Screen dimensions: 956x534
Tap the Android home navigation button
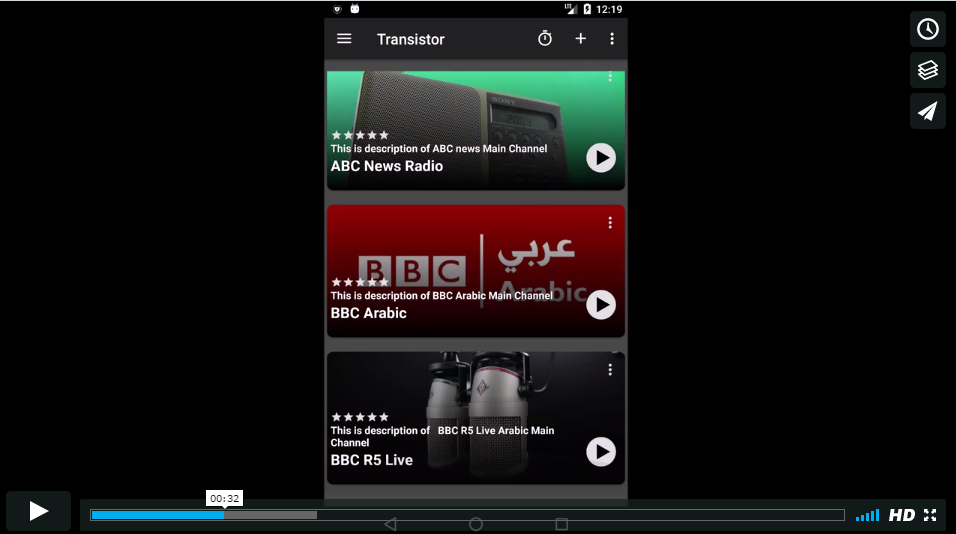(x=476, y=524)
